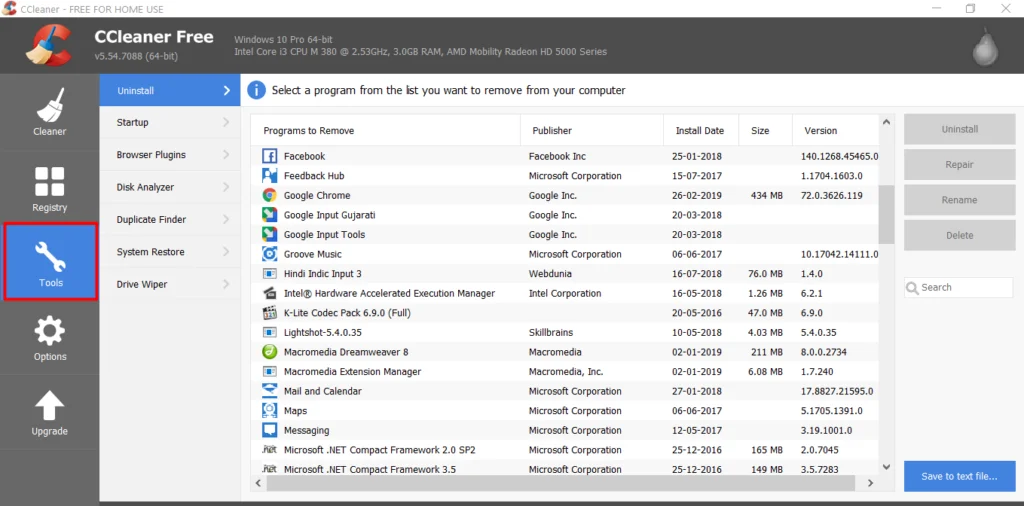Click the Webdunia publisher cell
This screenshot has width=1024, height=506.
tap(550, 274)
